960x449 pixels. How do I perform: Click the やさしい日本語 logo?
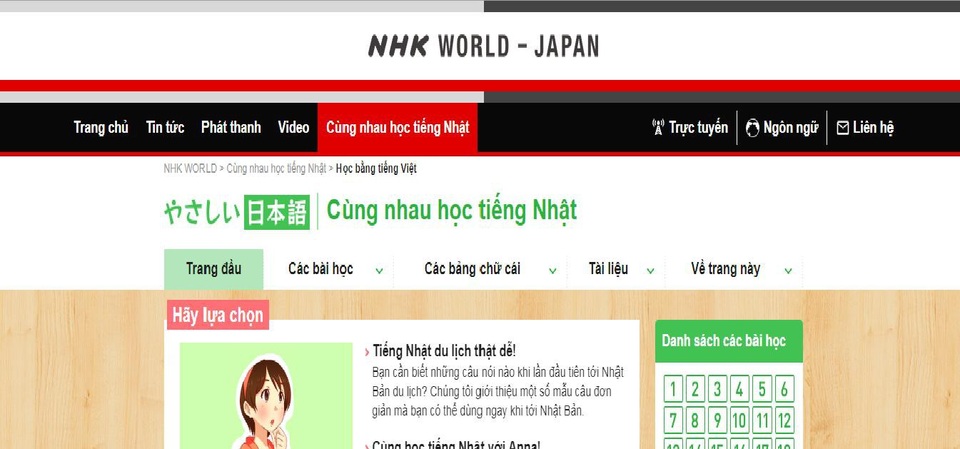click(237, 212)
